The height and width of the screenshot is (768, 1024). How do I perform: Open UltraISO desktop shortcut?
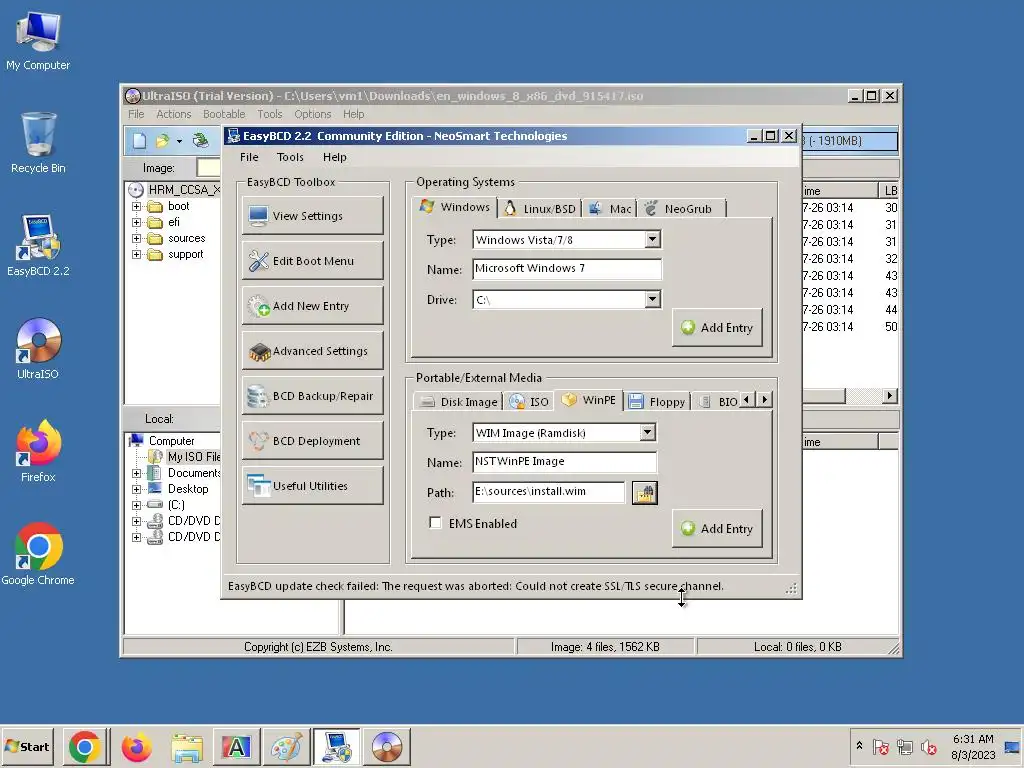click(x=38, y=349)
